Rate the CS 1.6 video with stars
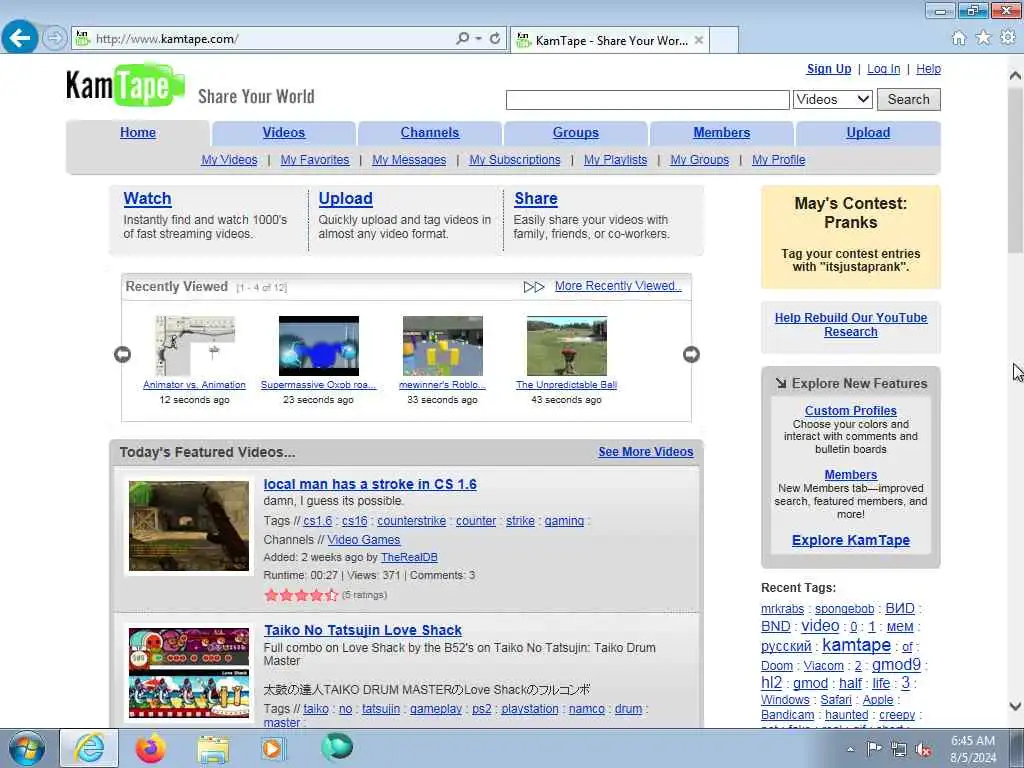 click(x=301, y=595)
